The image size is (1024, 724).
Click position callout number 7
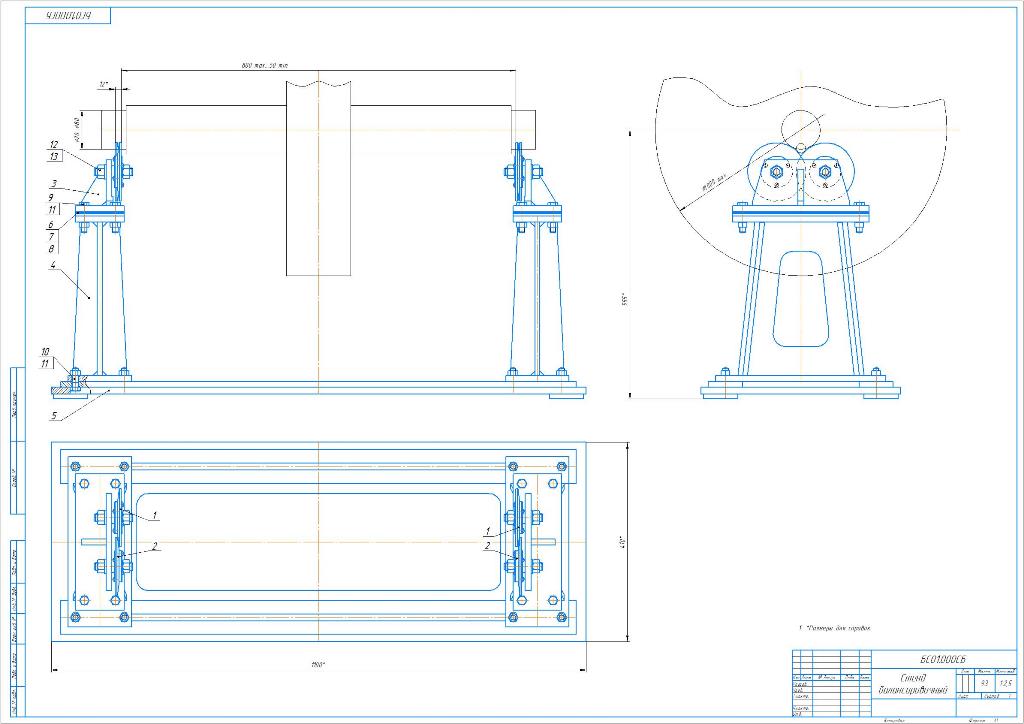pos(51,237)
